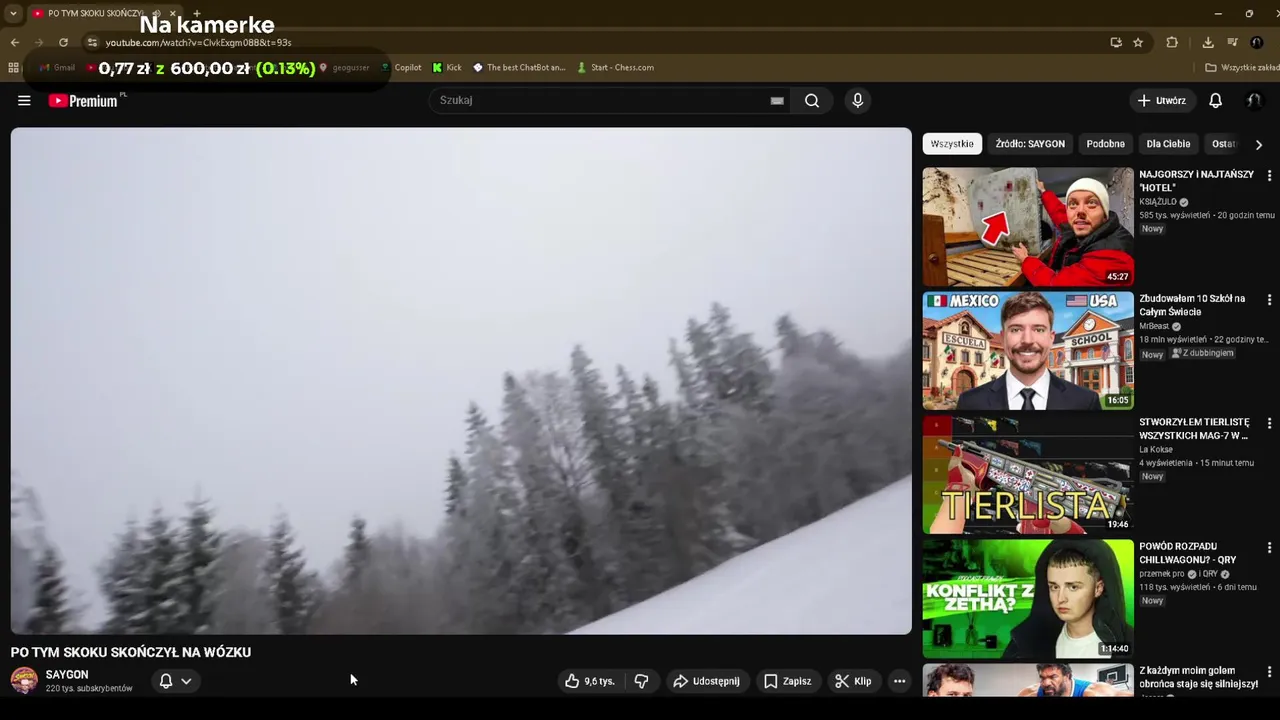Open Start - Chess.com bookmark
The image size is (1280, 720).
(x=616, y=68)
